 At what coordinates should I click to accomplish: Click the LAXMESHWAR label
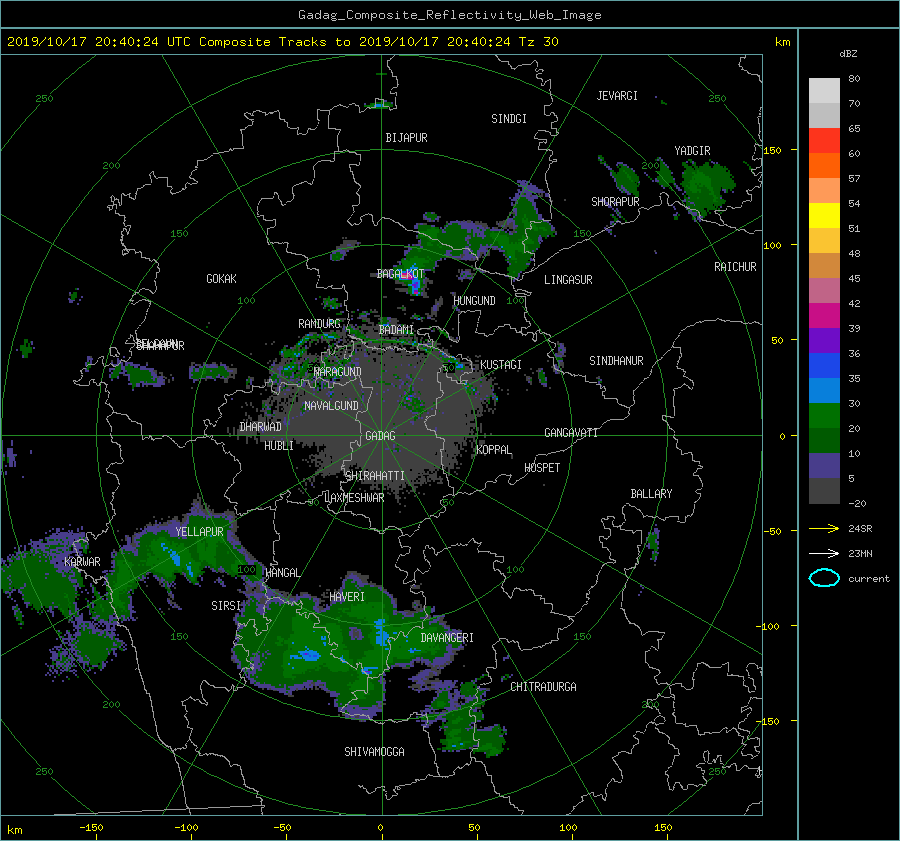point(354,498)
